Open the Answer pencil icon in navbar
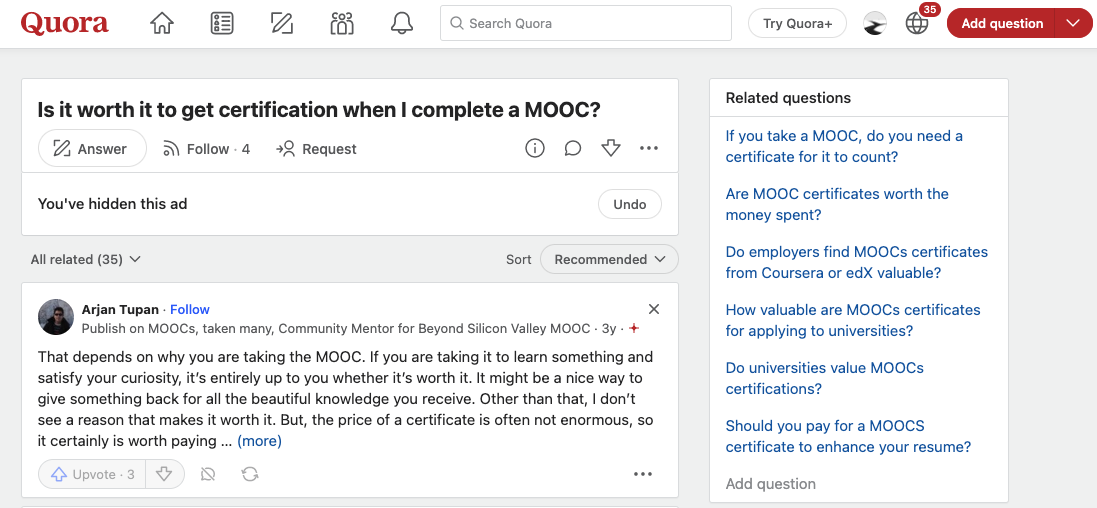Screen dimensions: 1097x508 282,23
